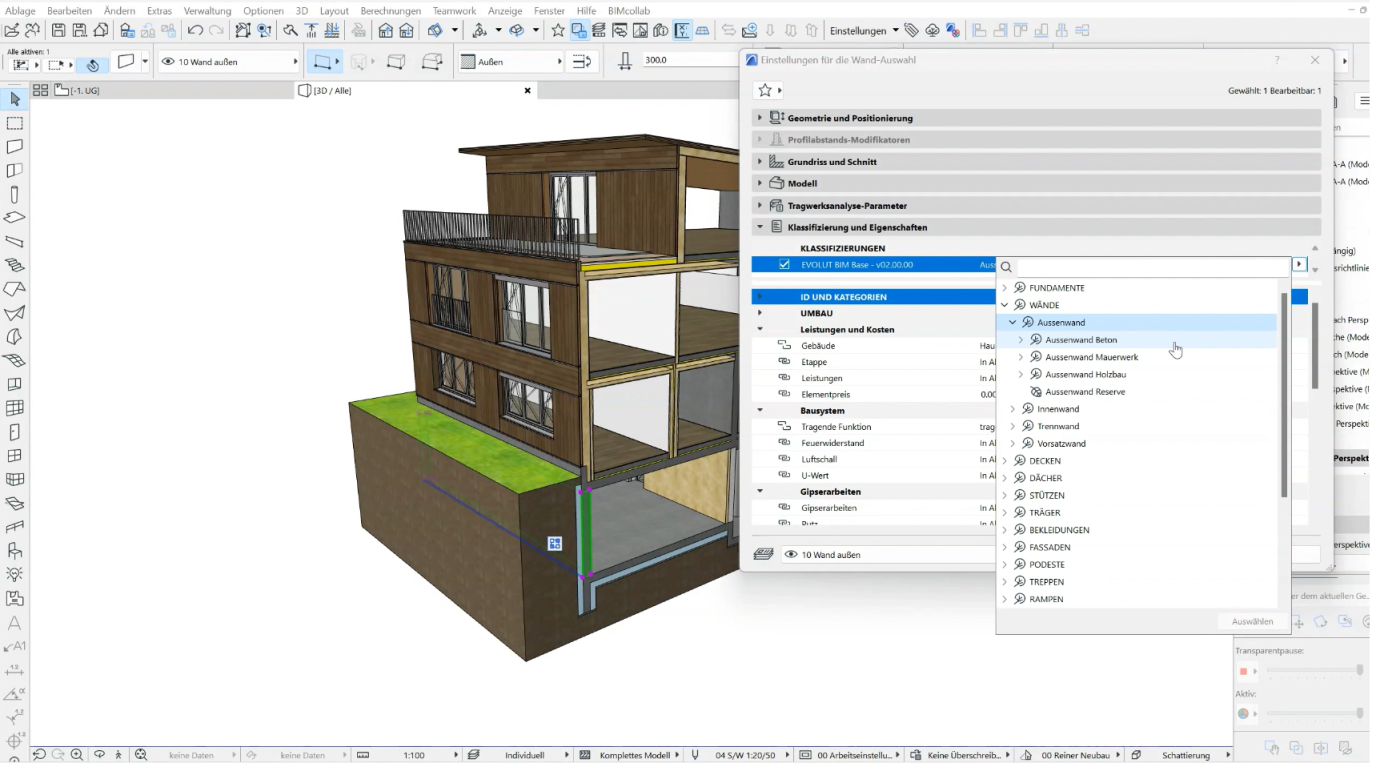The width and height of the screenshot is (1376, 763).
Task: Click zoom-in magnifier in bottom bar
Action: coord(76,755)
